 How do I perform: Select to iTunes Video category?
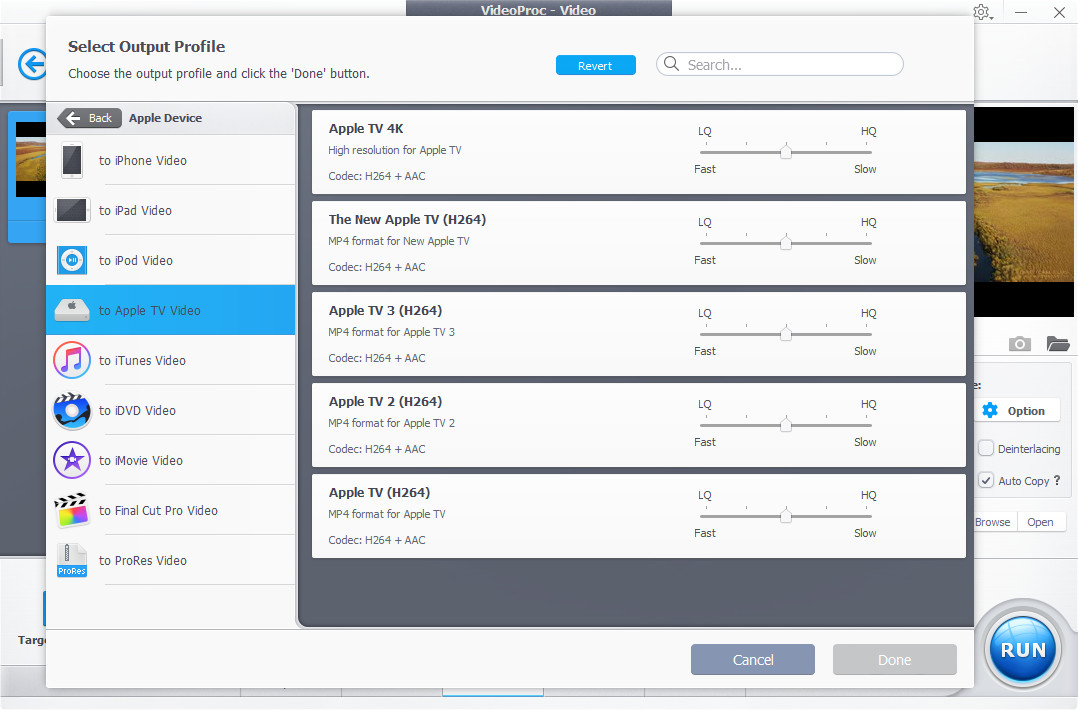tap(170, 360)
